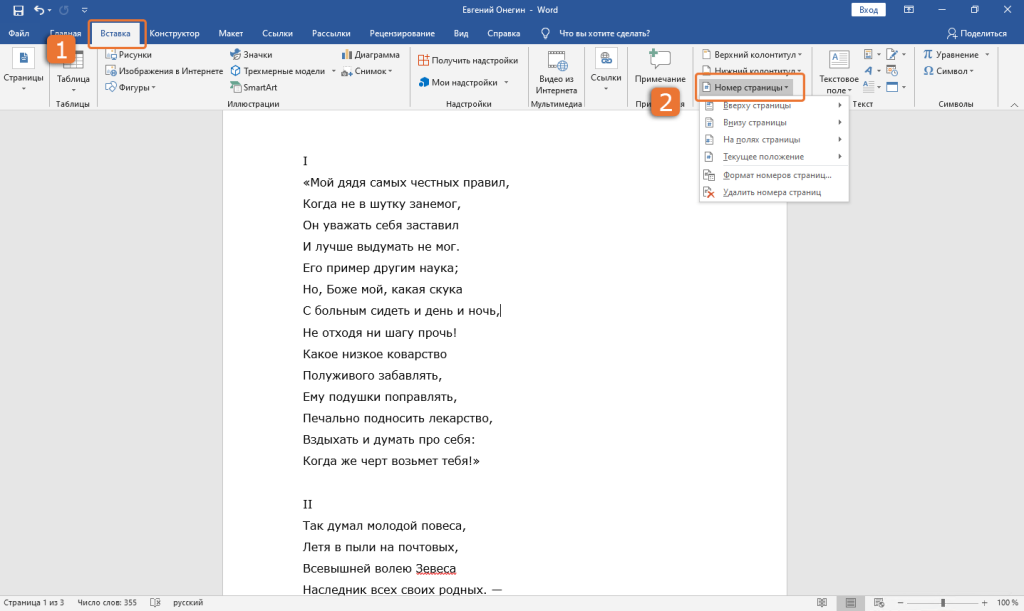Click 'Страница 1 из 3' in status bar
Image resolution: width=1024 pixels, height=611 pixels.
(x=34, y=603)
